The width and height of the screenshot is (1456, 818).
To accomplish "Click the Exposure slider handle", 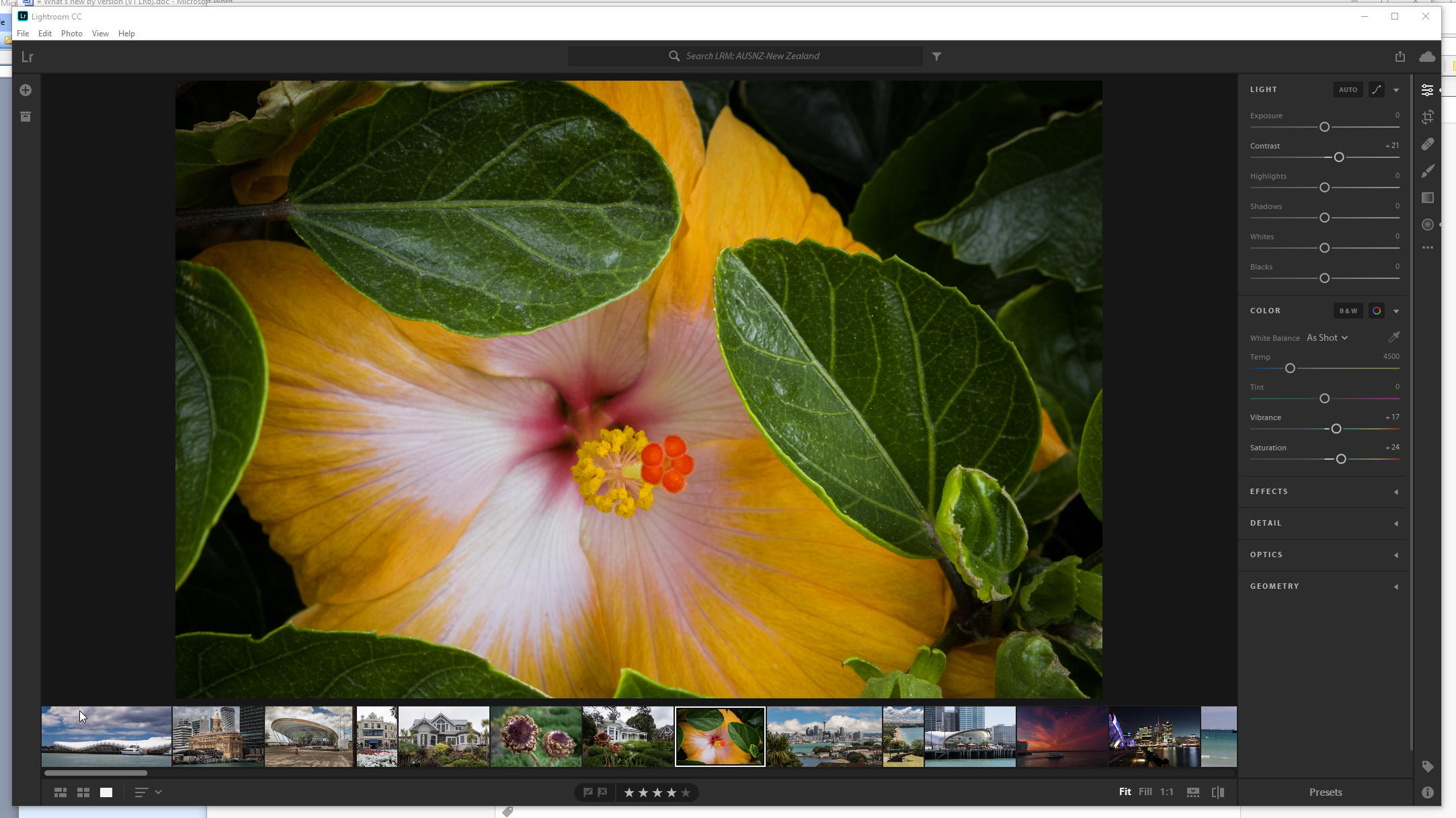I will pyautogui.click(x=1324, y=127).
